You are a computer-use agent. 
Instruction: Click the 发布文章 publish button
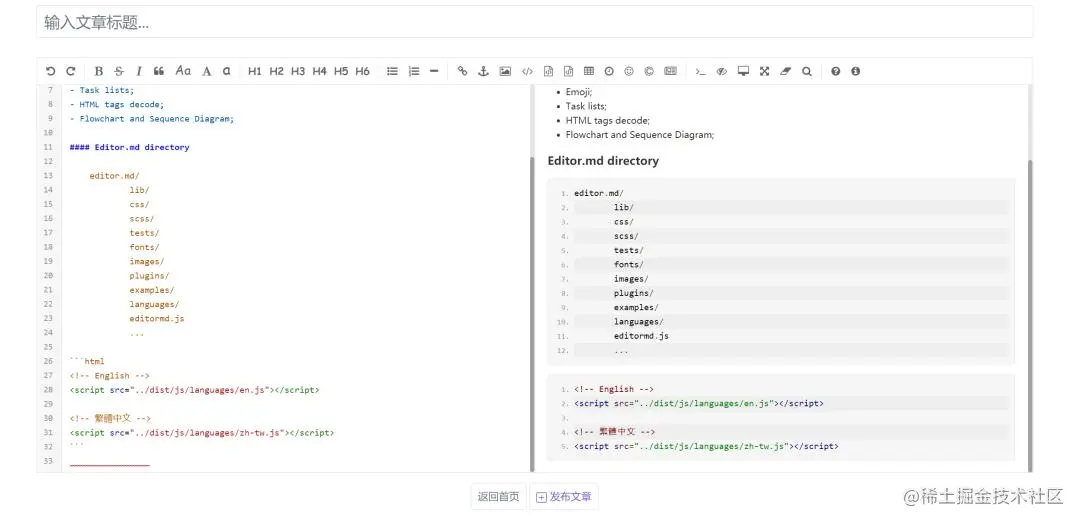click(x=564, y=497)
